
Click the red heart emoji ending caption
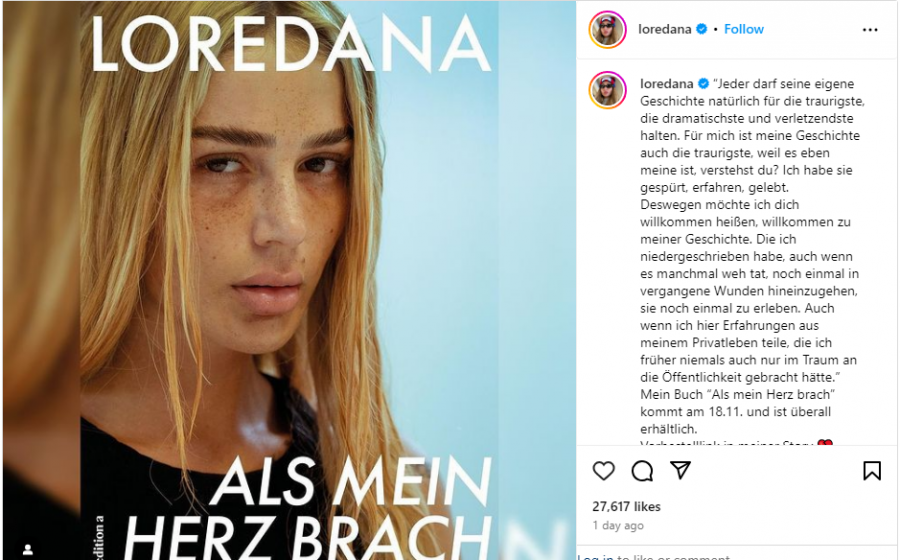coord(825,444)
